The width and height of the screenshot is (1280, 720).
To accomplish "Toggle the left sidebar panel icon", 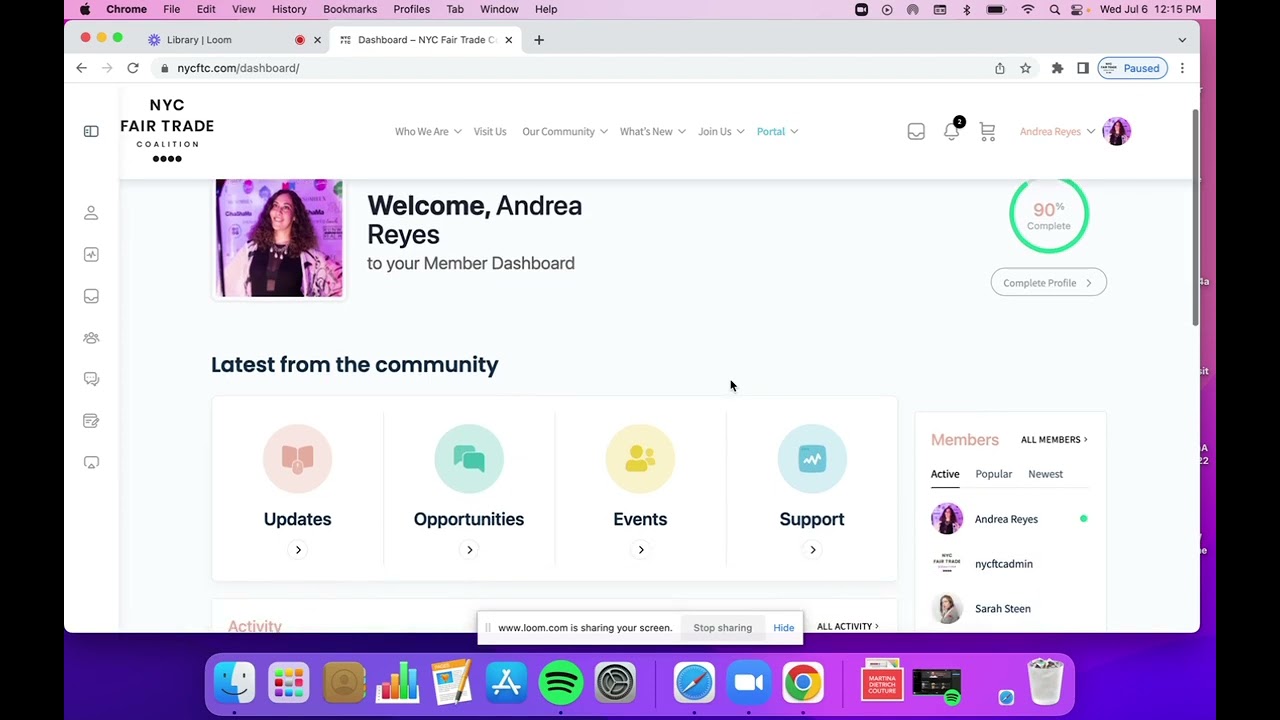I will [x=91, y=131].
